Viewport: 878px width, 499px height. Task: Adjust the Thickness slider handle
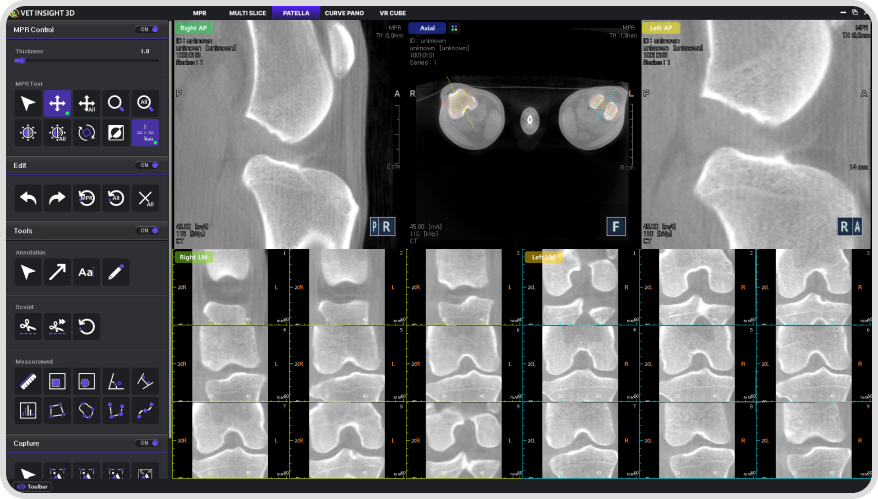pyautogui.click(x=20, y=60)
